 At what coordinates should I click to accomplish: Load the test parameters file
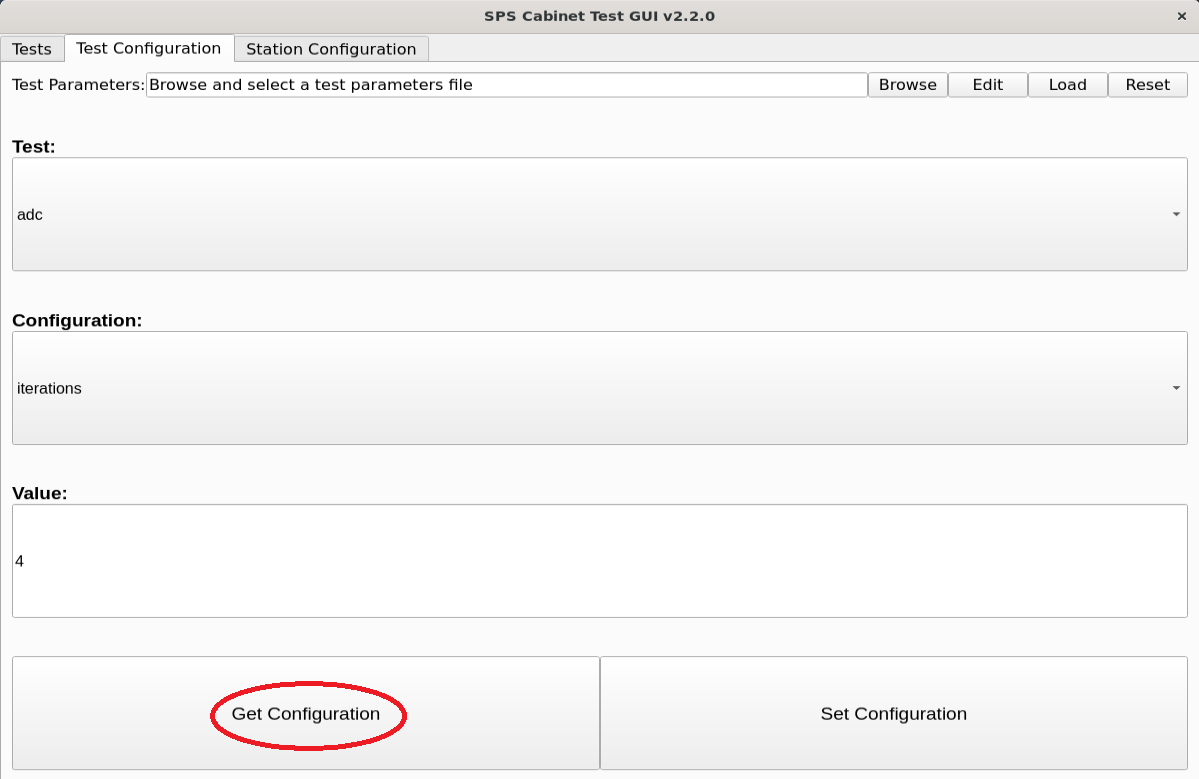(1067, 85)
